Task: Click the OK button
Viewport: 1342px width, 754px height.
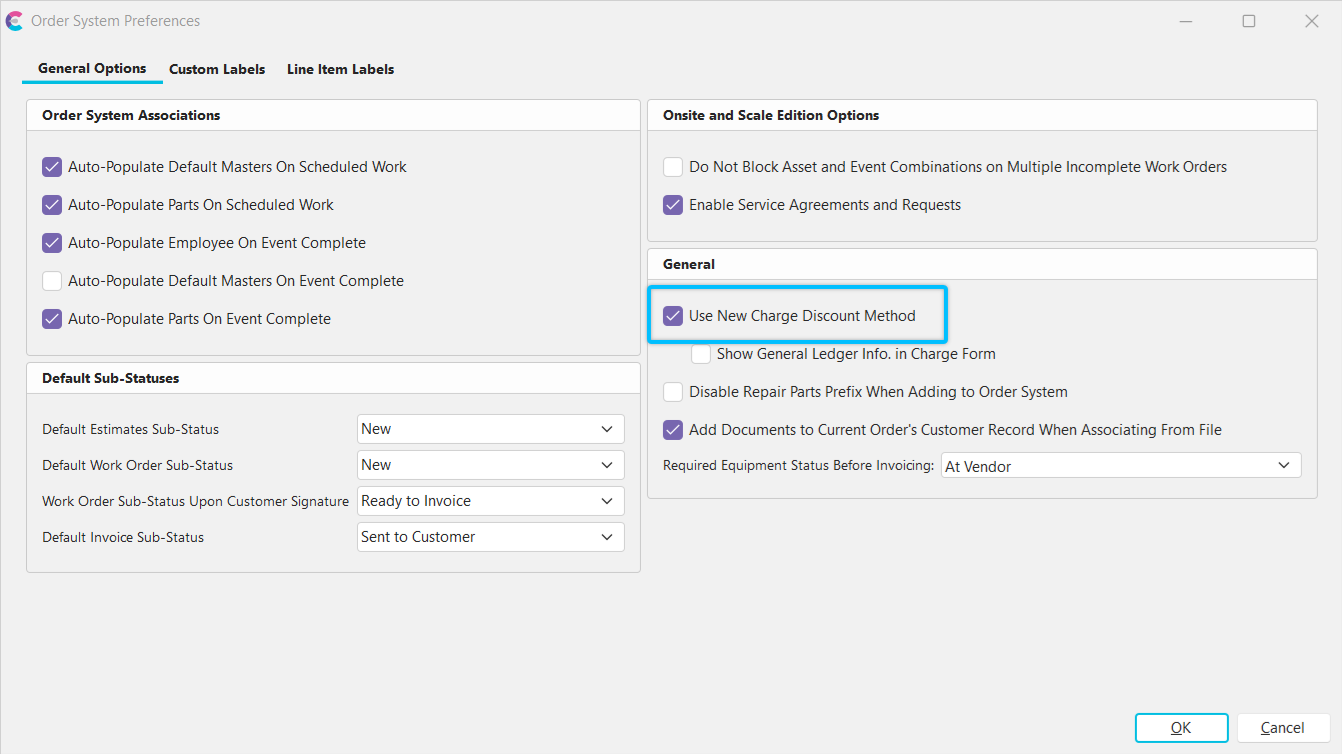Action: [x=1181, y=728]
